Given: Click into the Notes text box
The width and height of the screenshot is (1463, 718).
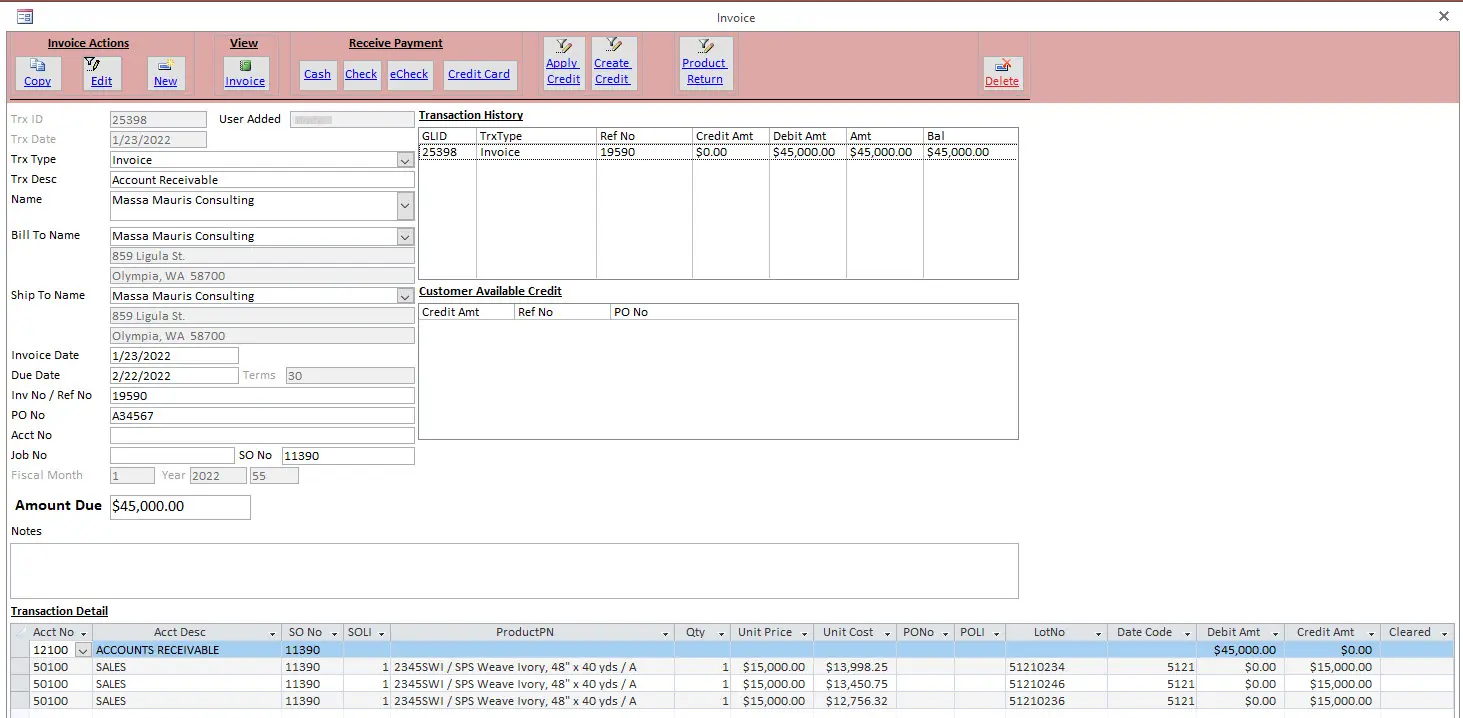Looking at the screenshot, I should [x=514, y=571].
